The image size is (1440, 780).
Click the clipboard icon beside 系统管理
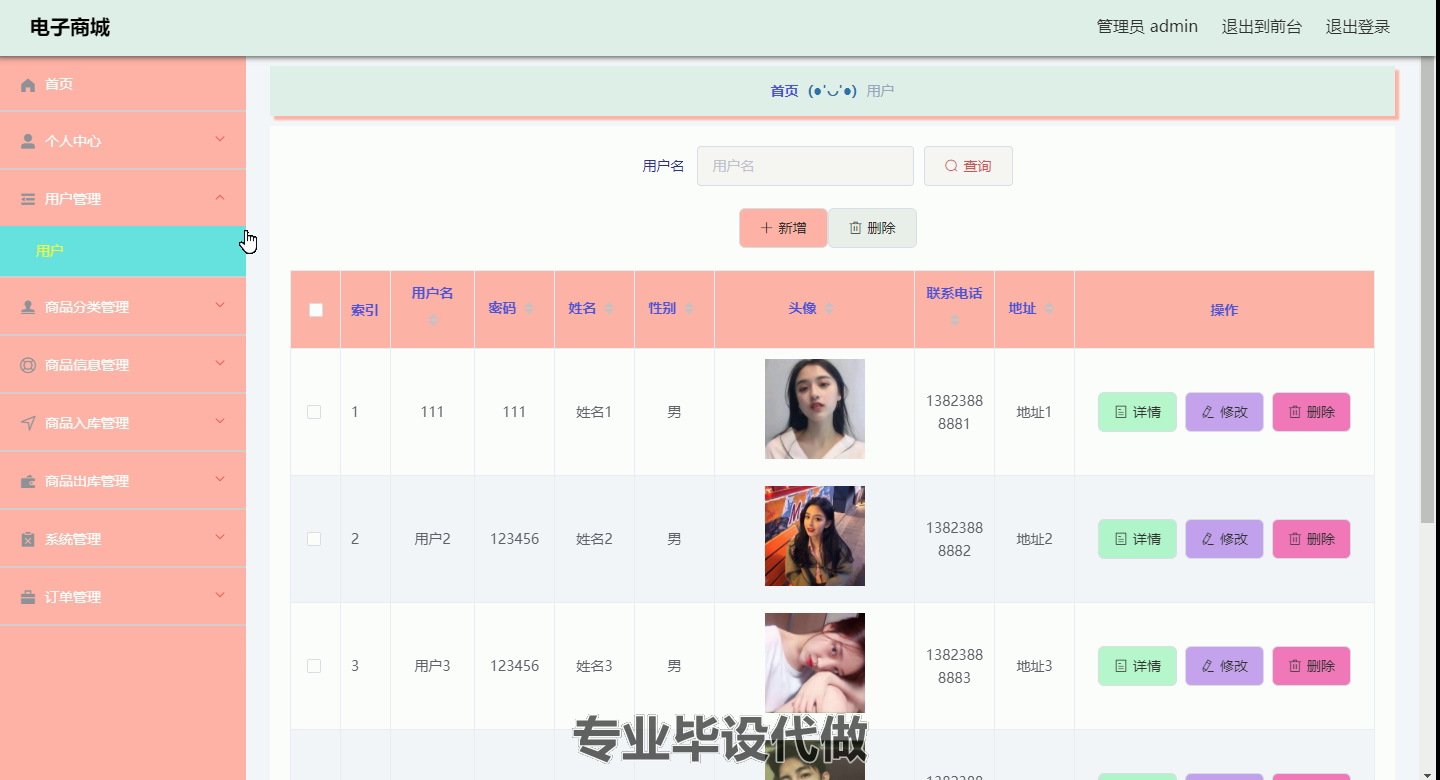coord(28,540)
